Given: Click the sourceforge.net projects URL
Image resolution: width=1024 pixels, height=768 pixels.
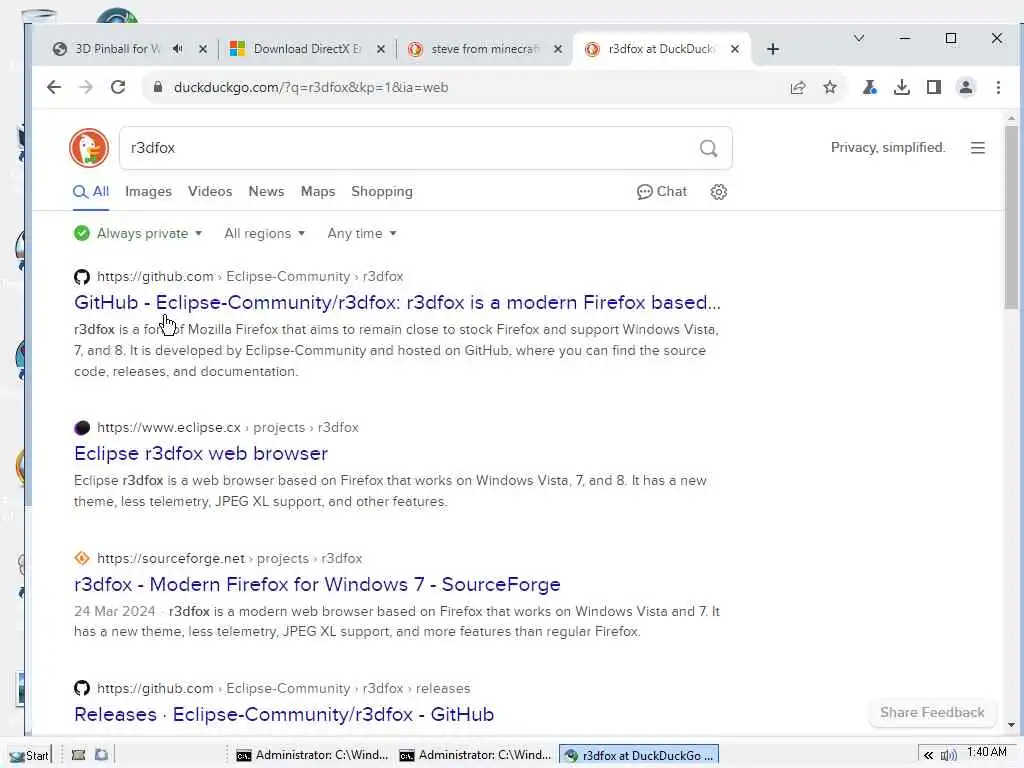Looking at the screenshot, I should pos(229,558).
